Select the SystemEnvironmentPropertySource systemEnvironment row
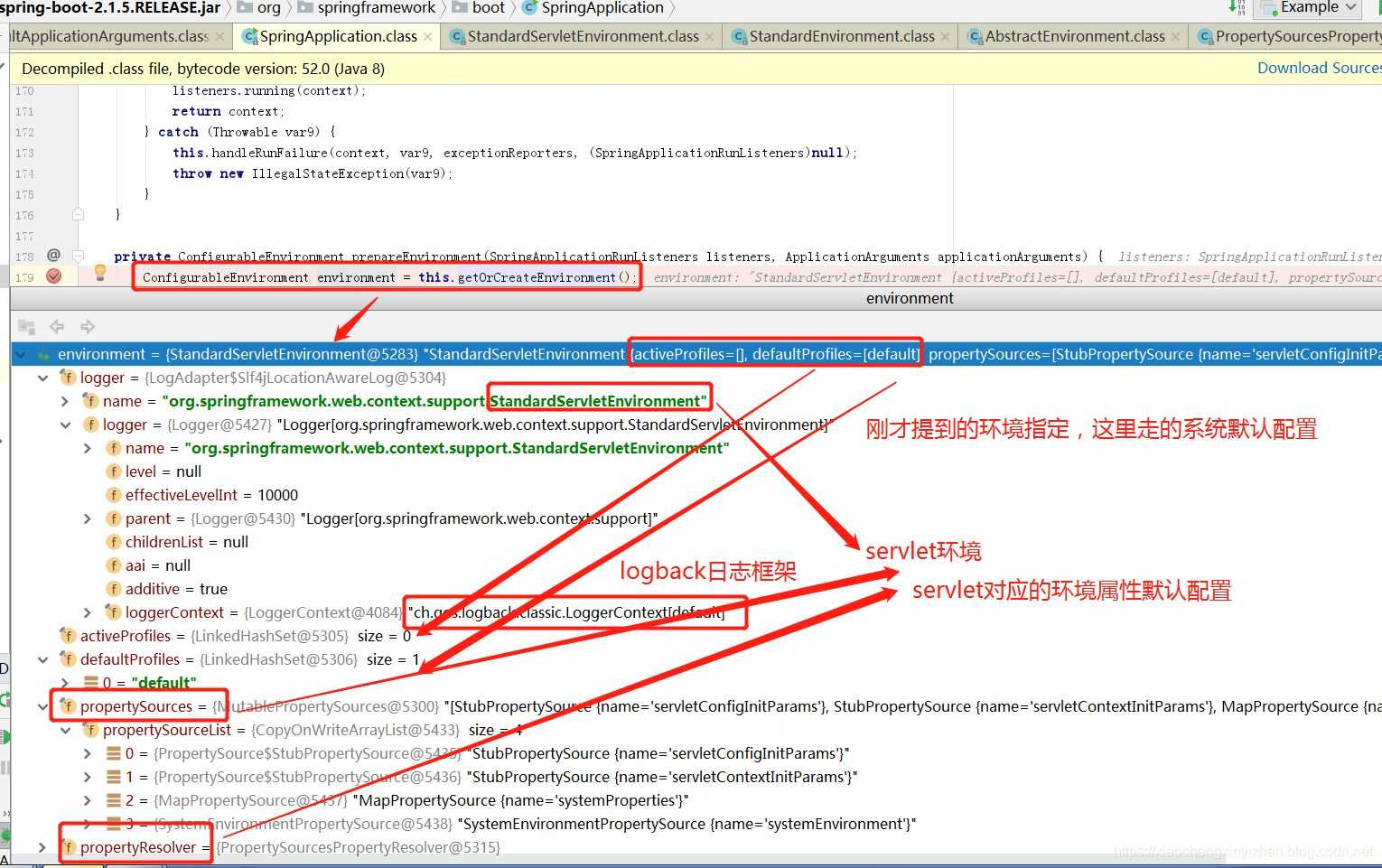The height and width of the screenshot is (868, 1382). (x=696, y=824)
